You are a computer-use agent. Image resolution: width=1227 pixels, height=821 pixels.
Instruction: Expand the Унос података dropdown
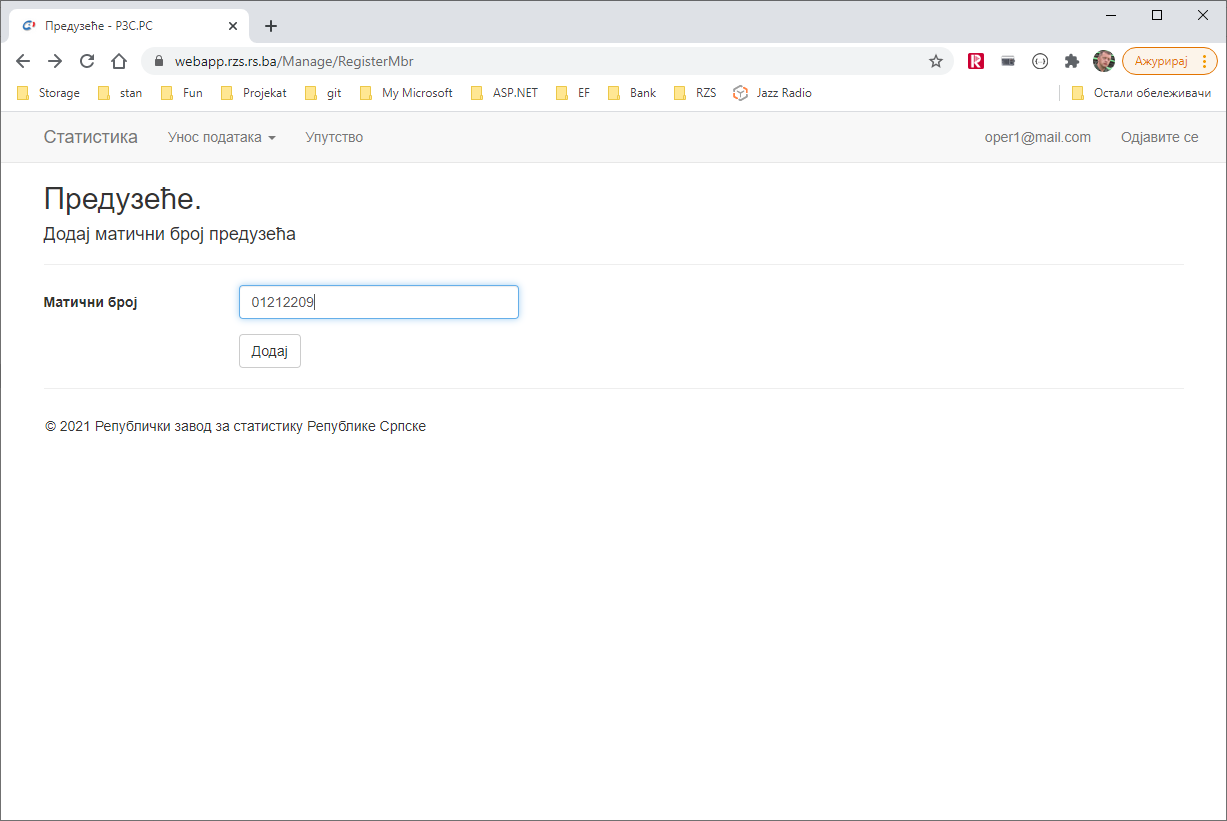pyautogui.click(x=221, y=137)
